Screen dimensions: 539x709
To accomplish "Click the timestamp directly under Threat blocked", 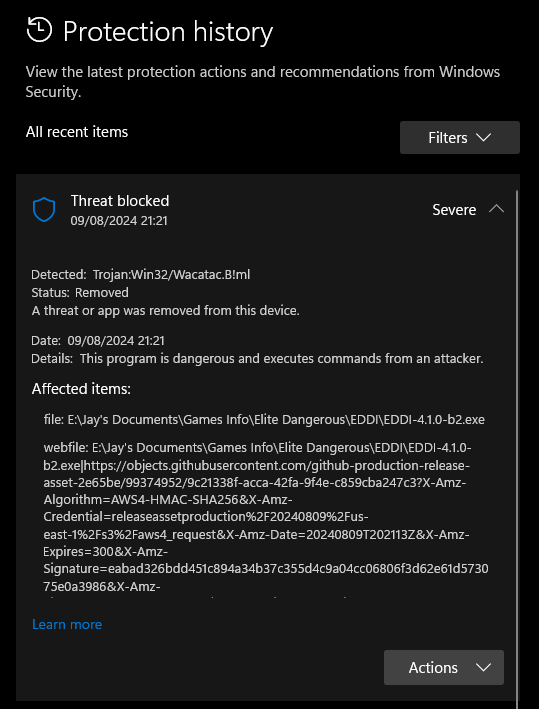I will [119, 221].
